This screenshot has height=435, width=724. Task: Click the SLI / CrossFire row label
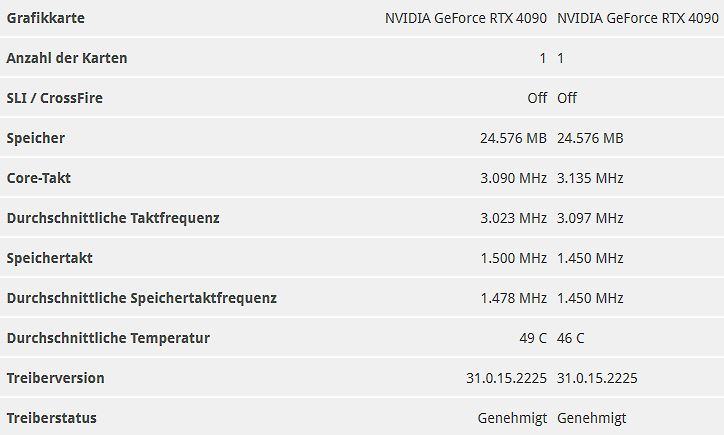54,98
